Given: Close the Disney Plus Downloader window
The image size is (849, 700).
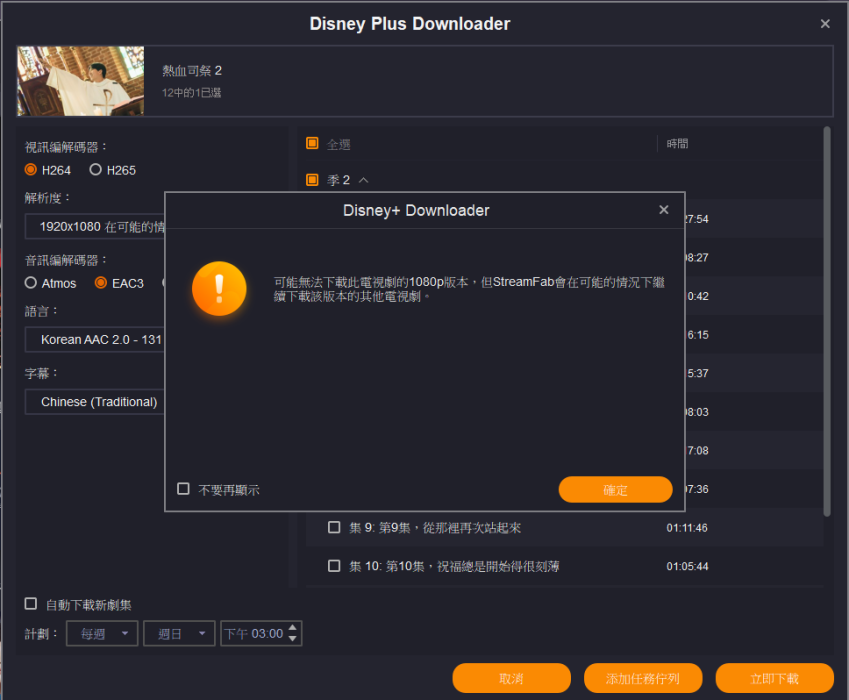Looking at the screenshot, I should 825,24.
